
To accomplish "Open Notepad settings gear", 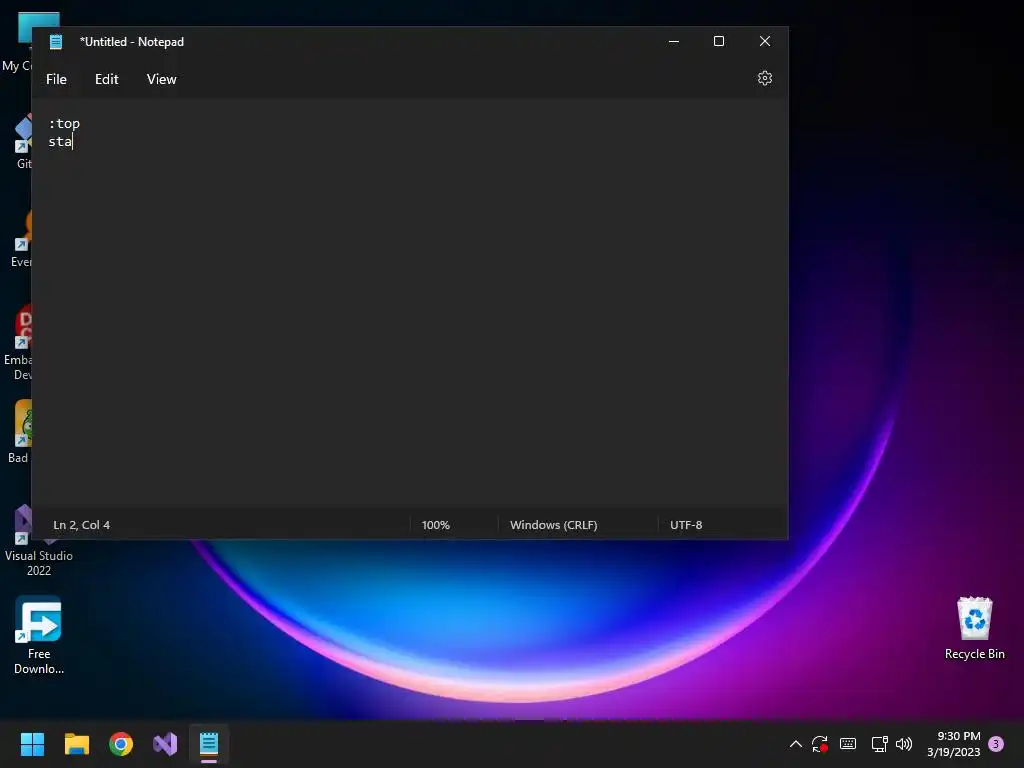I will 765,78.
